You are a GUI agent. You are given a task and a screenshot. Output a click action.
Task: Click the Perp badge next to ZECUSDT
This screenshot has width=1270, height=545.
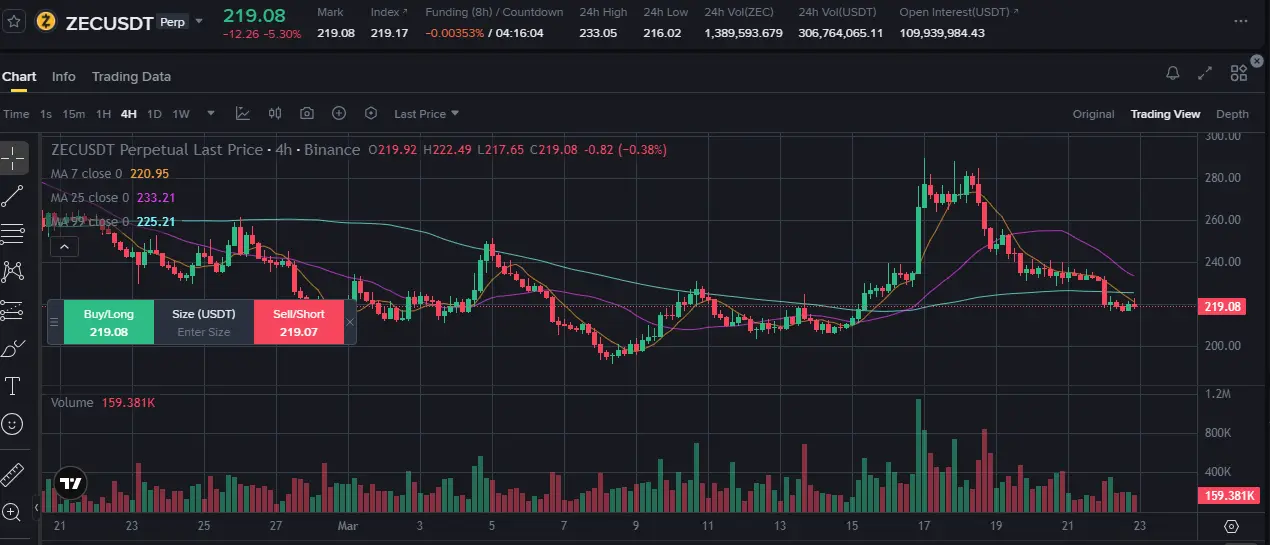(x=172, y=22)
